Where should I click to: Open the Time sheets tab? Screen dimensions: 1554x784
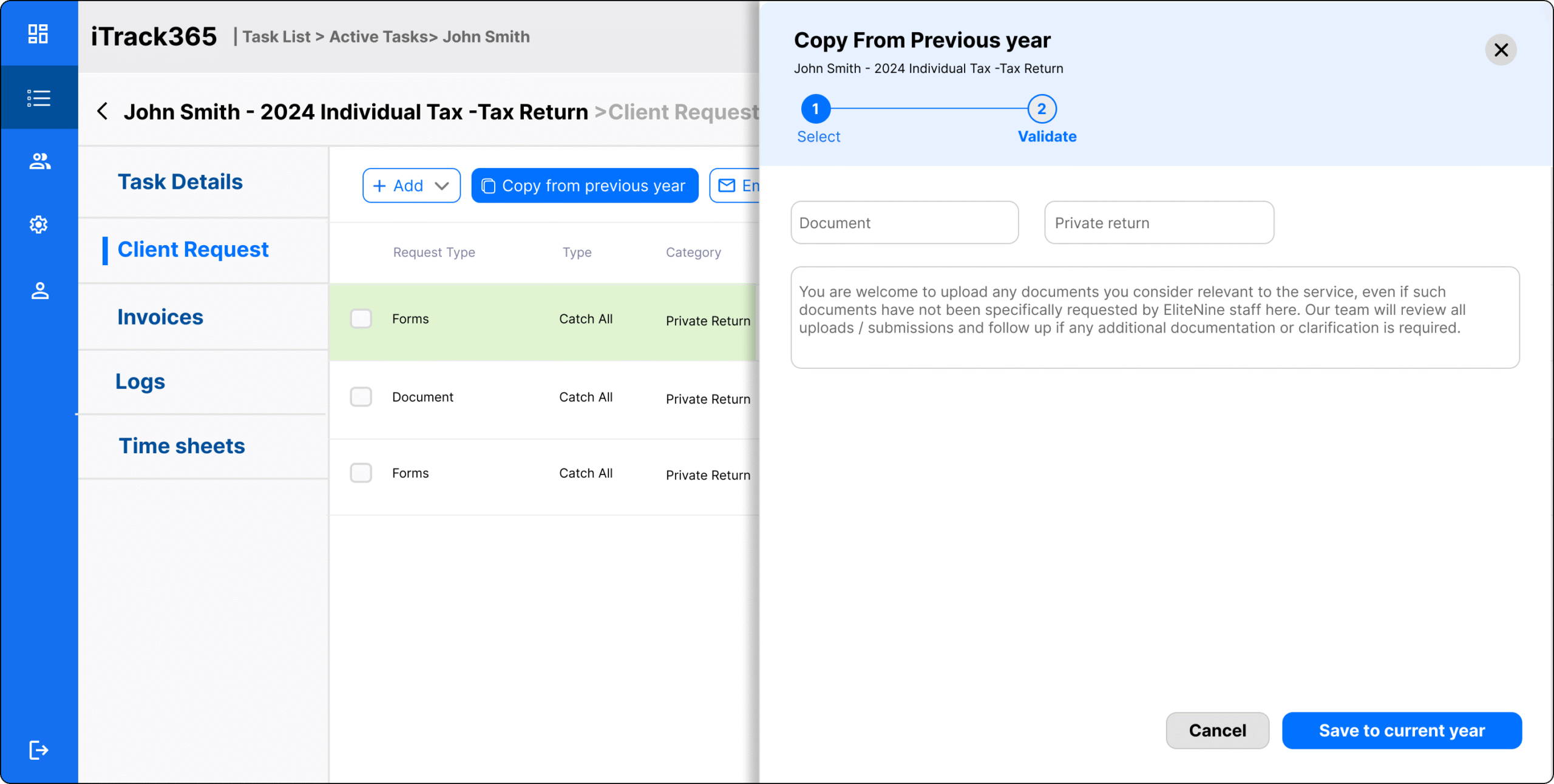pos(182,446)
